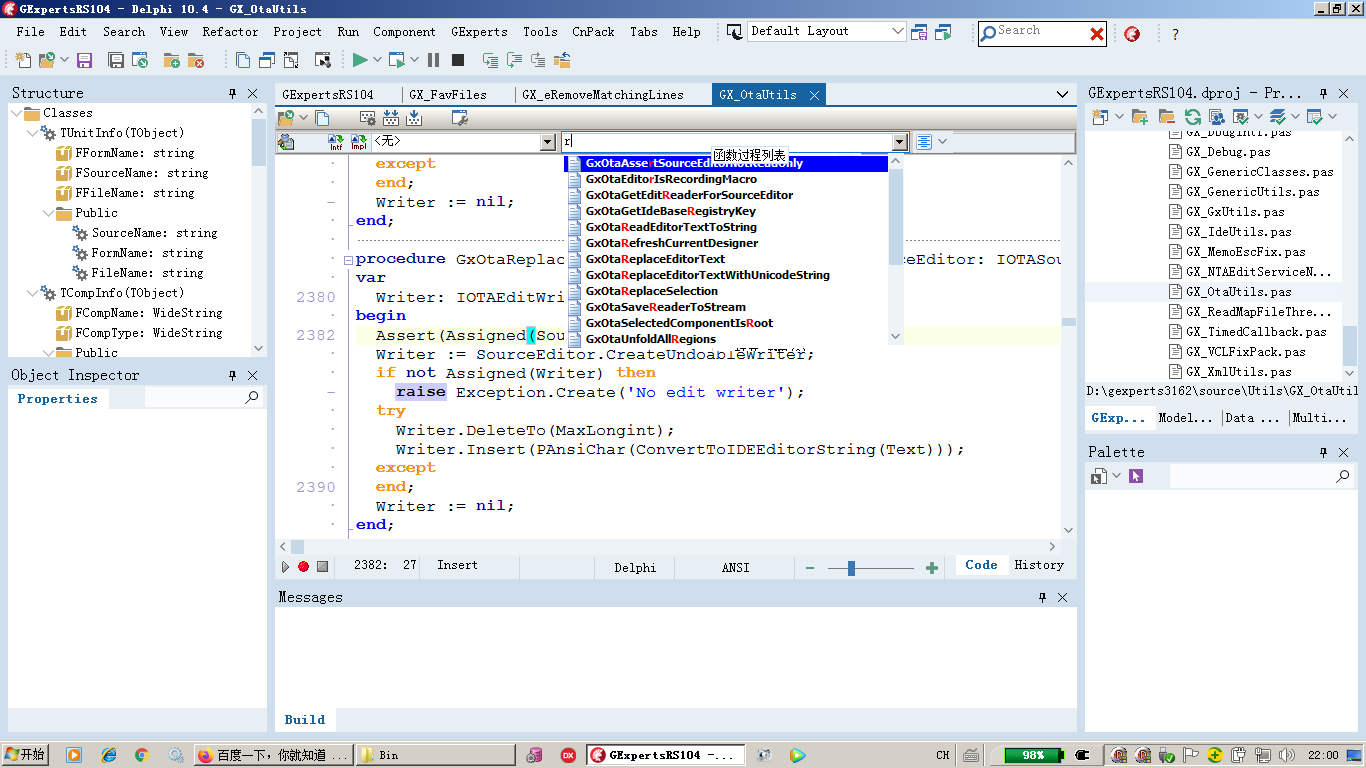Click the Intf jump icon in editor toolbar
The width and height of the screenshot is (1366, 768).
(336, 143)
